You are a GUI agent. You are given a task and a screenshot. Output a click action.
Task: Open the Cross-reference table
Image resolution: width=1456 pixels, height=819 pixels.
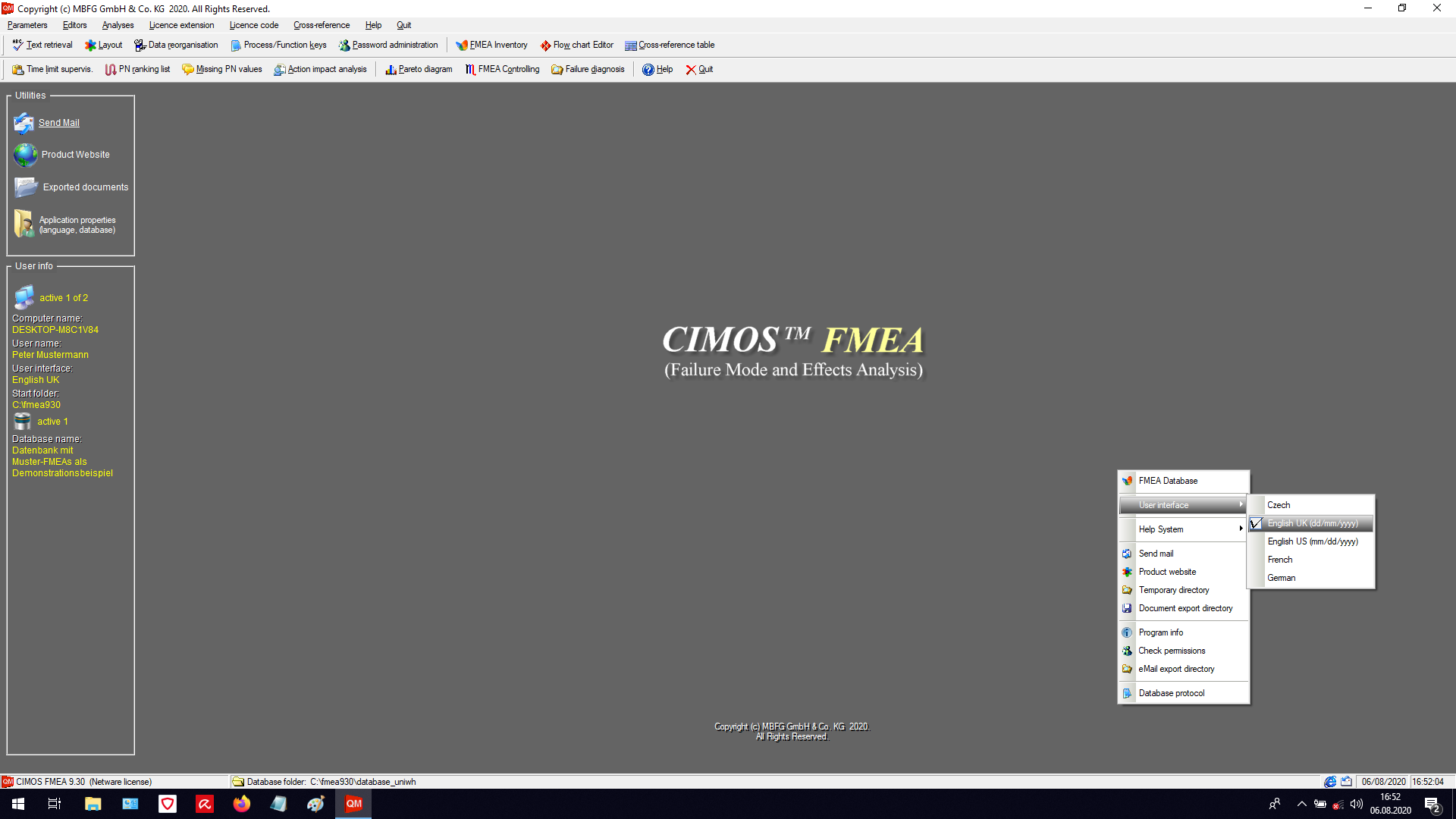coord(669,45)
